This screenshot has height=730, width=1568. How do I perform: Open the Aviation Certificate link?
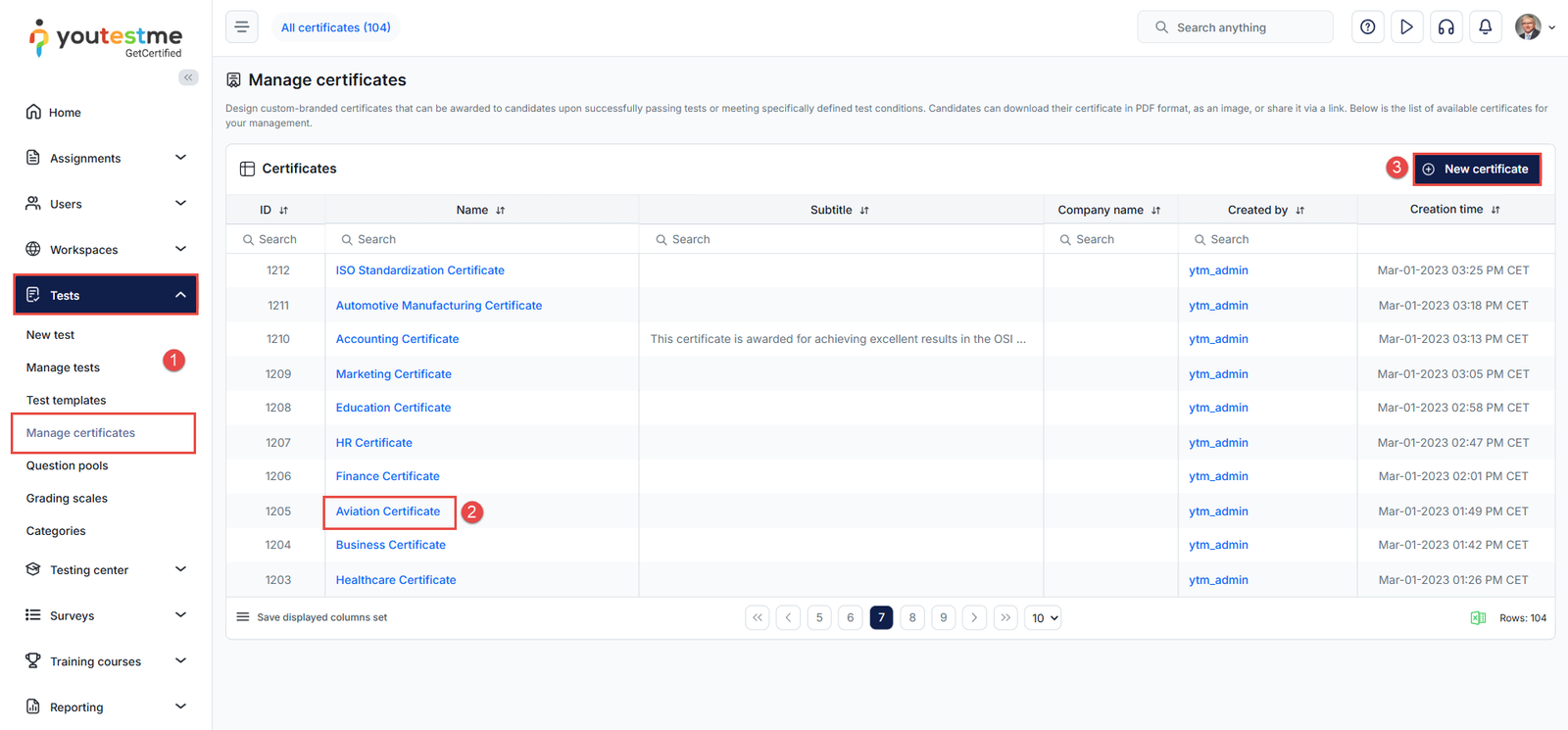[388, 511]
